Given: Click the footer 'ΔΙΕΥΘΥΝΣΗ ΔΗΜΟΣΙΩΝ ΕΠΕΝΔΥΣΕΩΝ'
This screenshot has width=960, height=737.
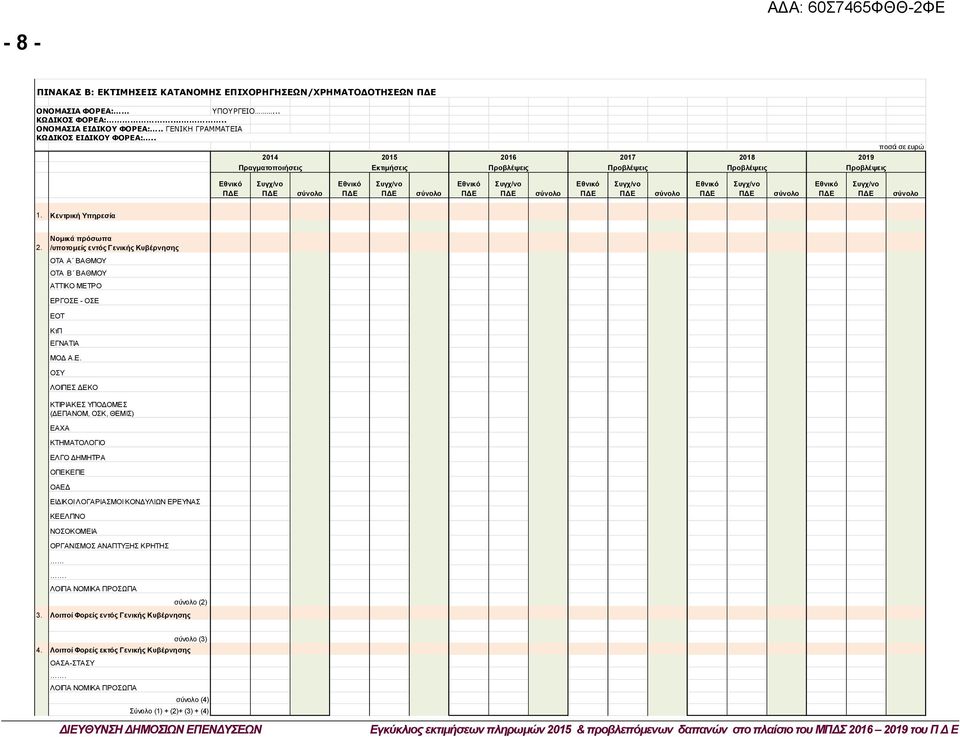Looking at the screenshot, I should tap(160, 729).
